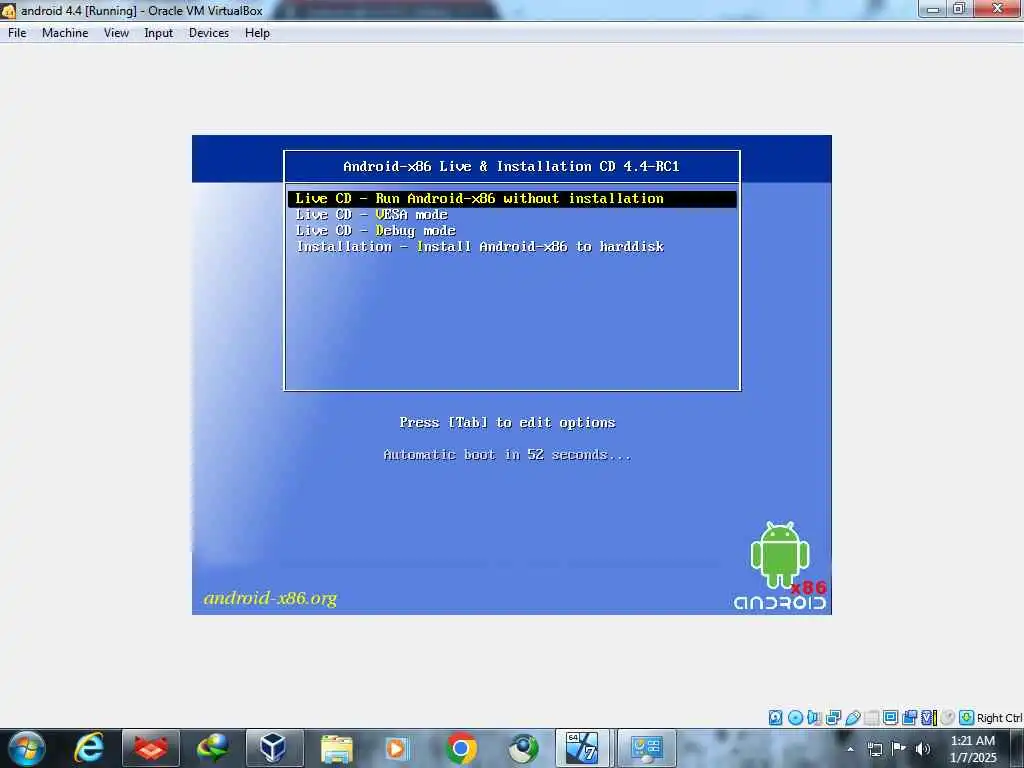Click the optical disc status icon
This screenshot has height=768, width=1024.
[795, 718]
